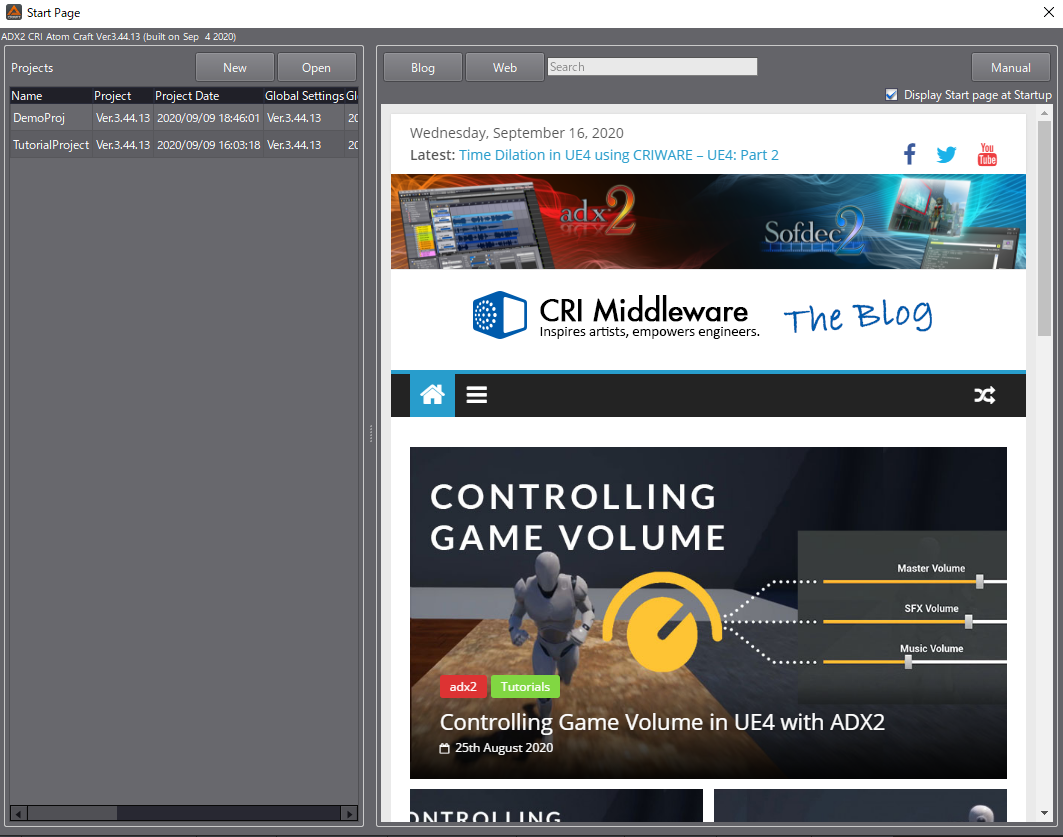The height and width of the screenshot is (837, 1063).
Task: Click the projects list horizontal scrollbar thumb
Action: point(73,813)
